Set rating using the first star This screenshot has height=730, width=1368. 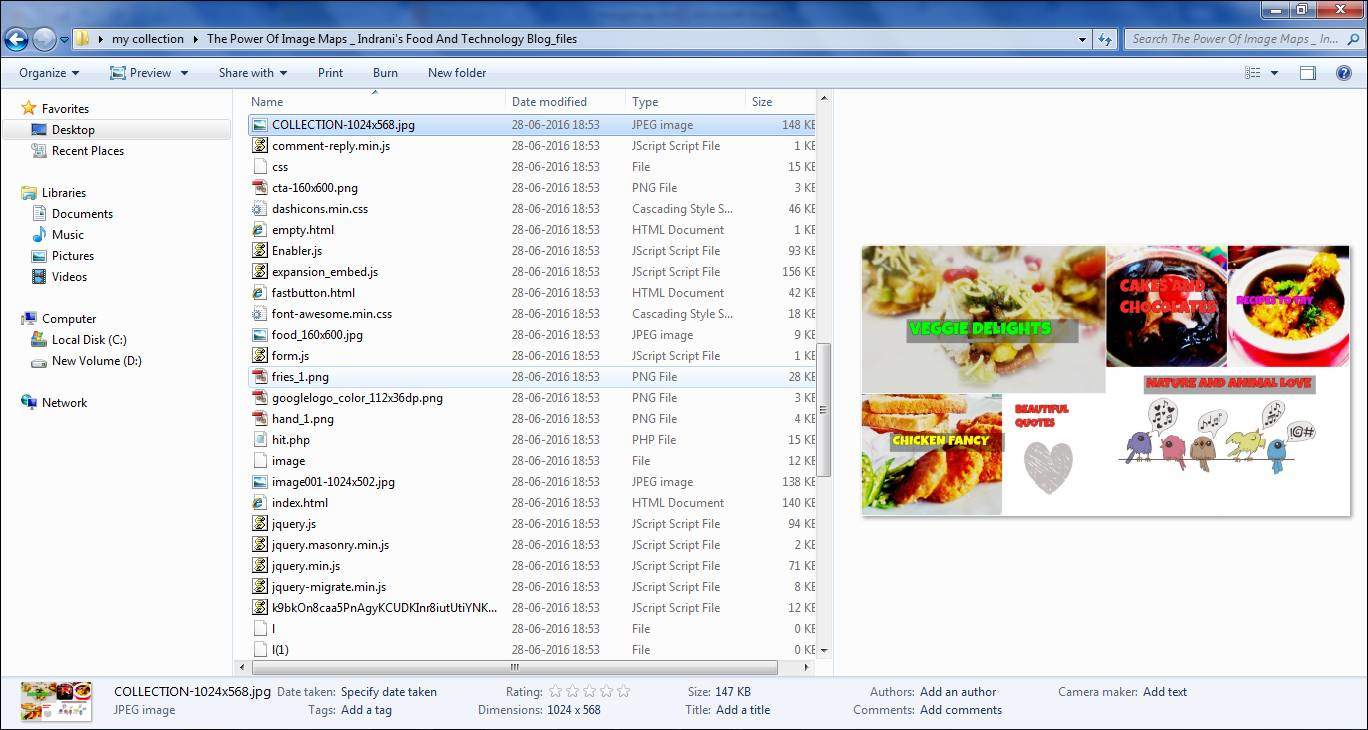coord(553,691)
